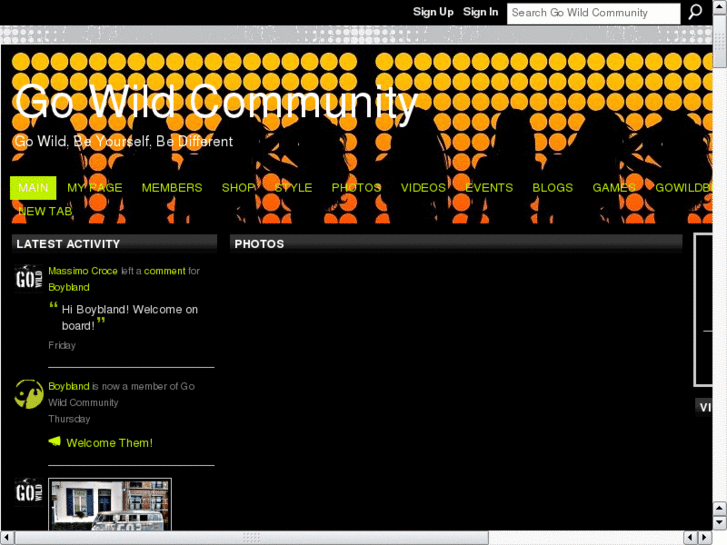Focus the Search Go Wild Community field
Viewport: 727px width, 545px height.
[x=593, y=13]
